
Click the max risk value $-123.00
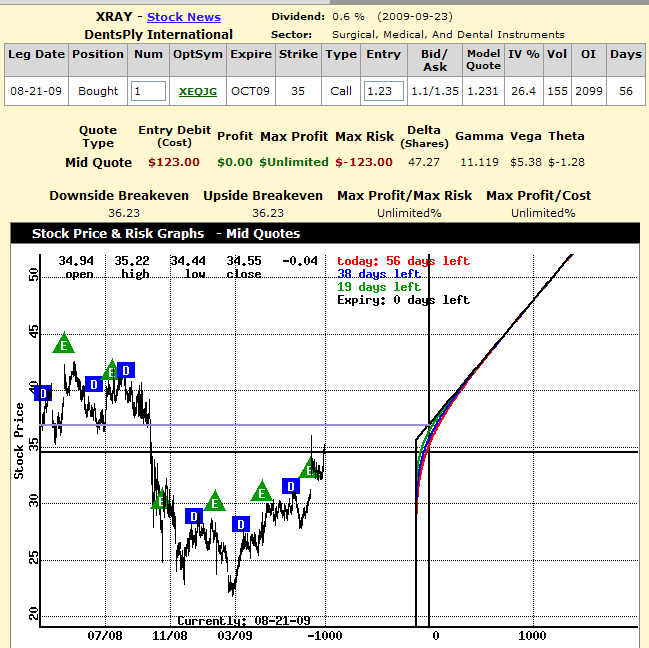(364, 162)
